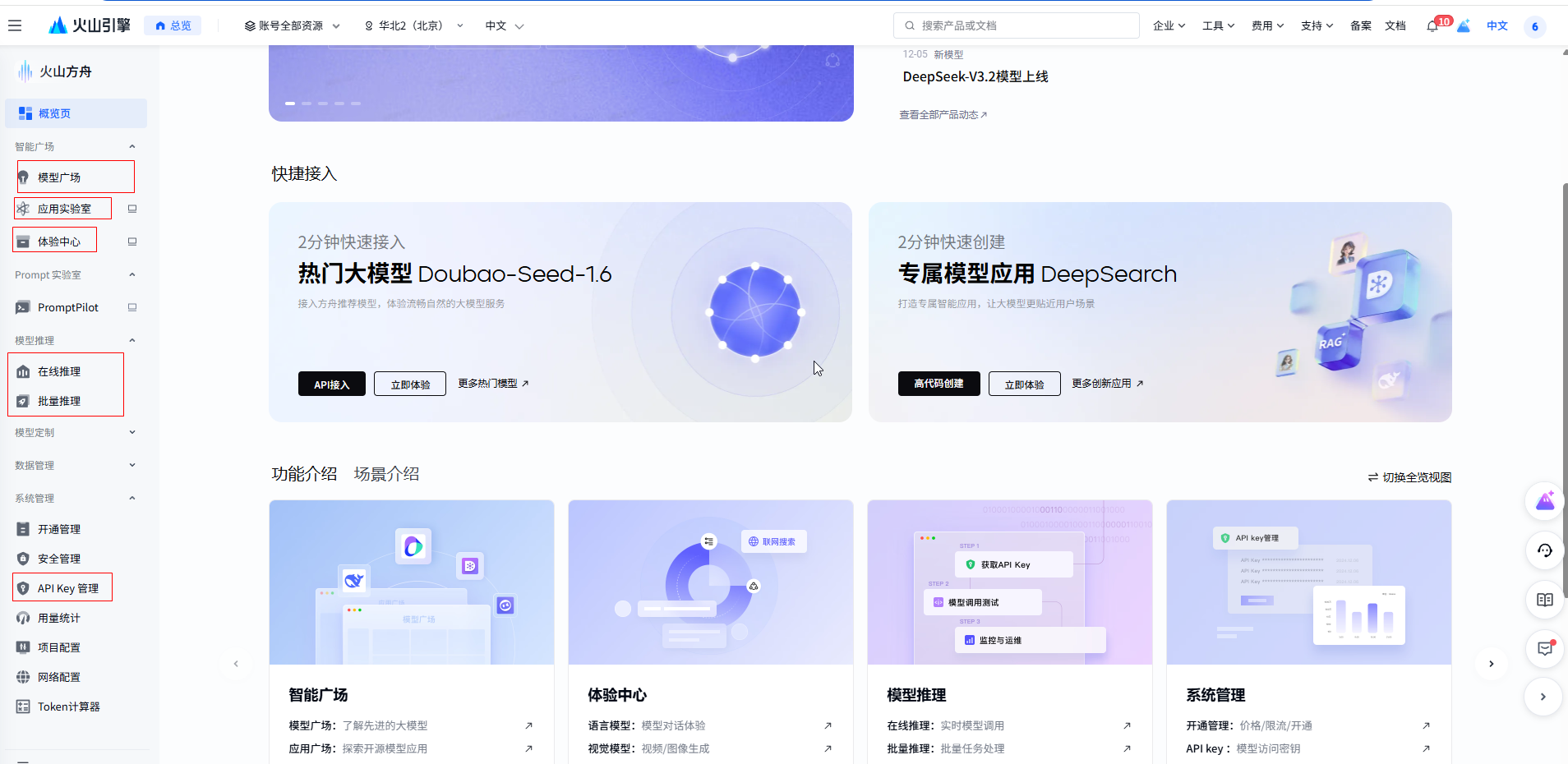Click the 安全管理 shield icon
Viewport: 1568px width, 764px height.
tap(23, 559)
